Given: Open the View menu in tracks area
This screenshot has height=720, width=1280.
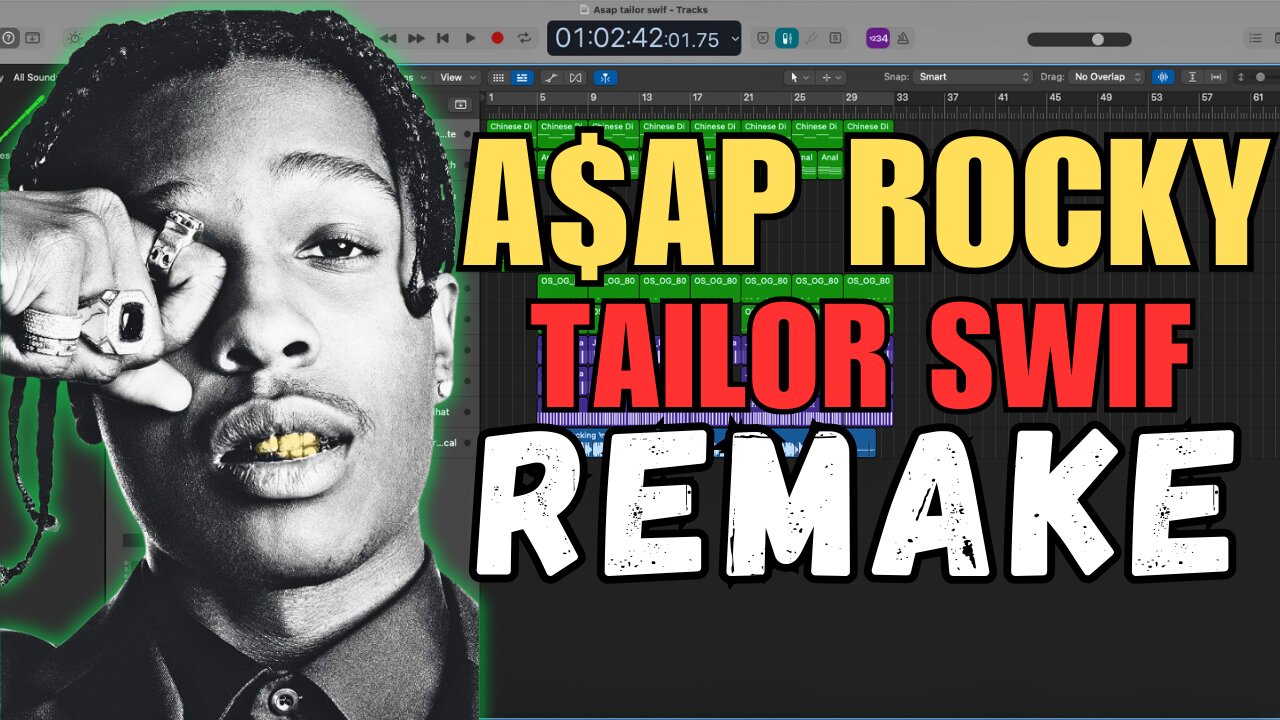Looking at the screenshot, I should click(456, 77).
